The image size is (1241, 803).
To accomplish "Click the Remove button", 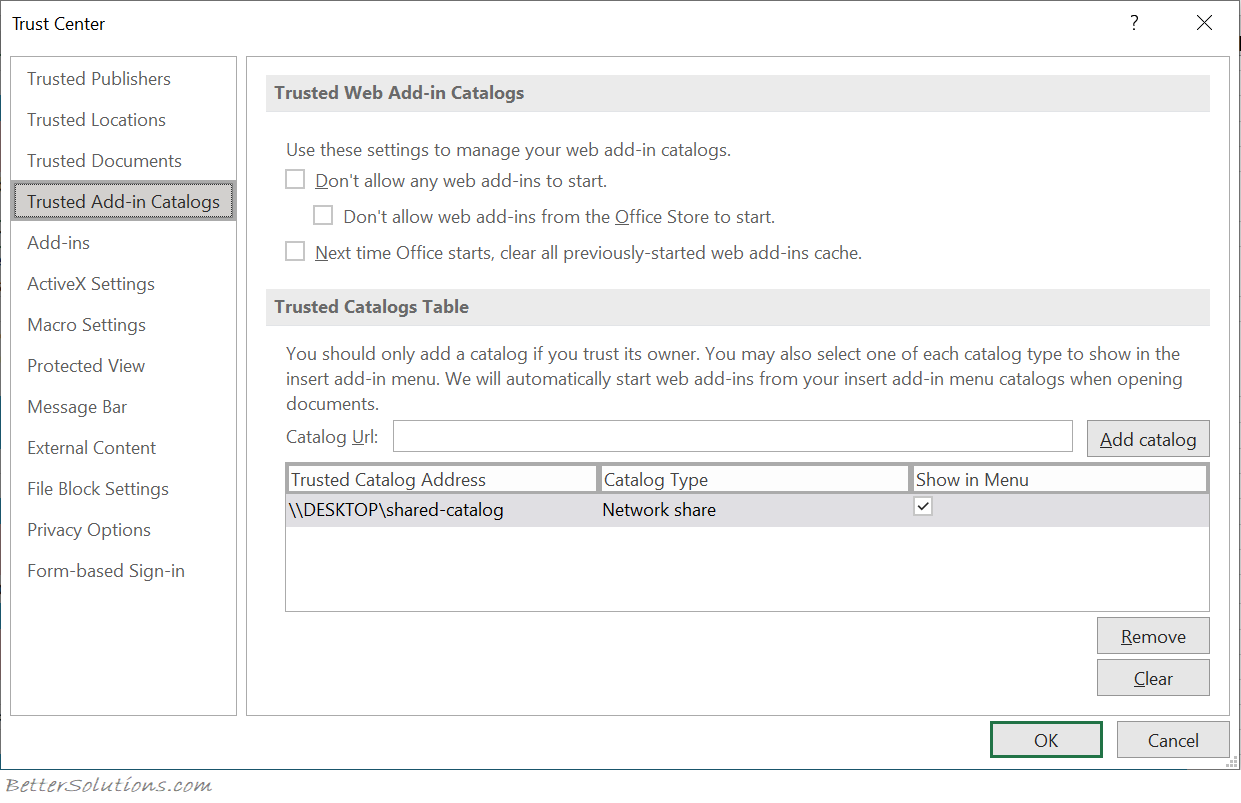I will coord(1153,636).
